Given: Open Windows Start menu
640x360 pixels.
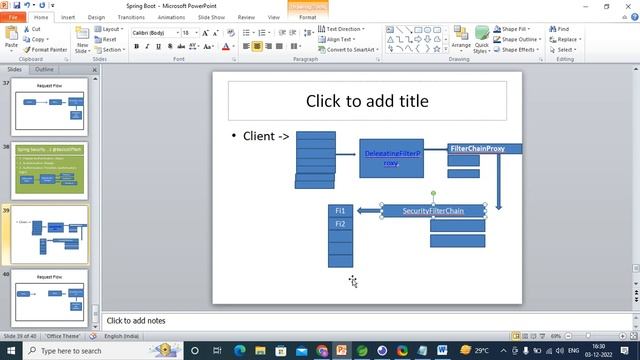Looking at the screenshot, I should (x=11, y=351).
